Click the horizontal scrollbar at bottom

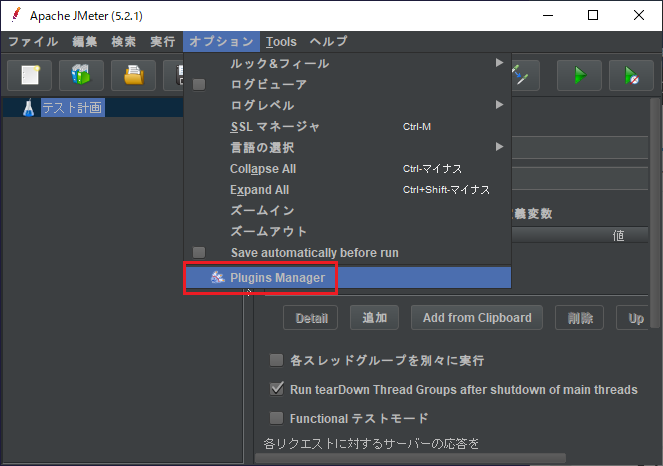(x=410, y=458)
